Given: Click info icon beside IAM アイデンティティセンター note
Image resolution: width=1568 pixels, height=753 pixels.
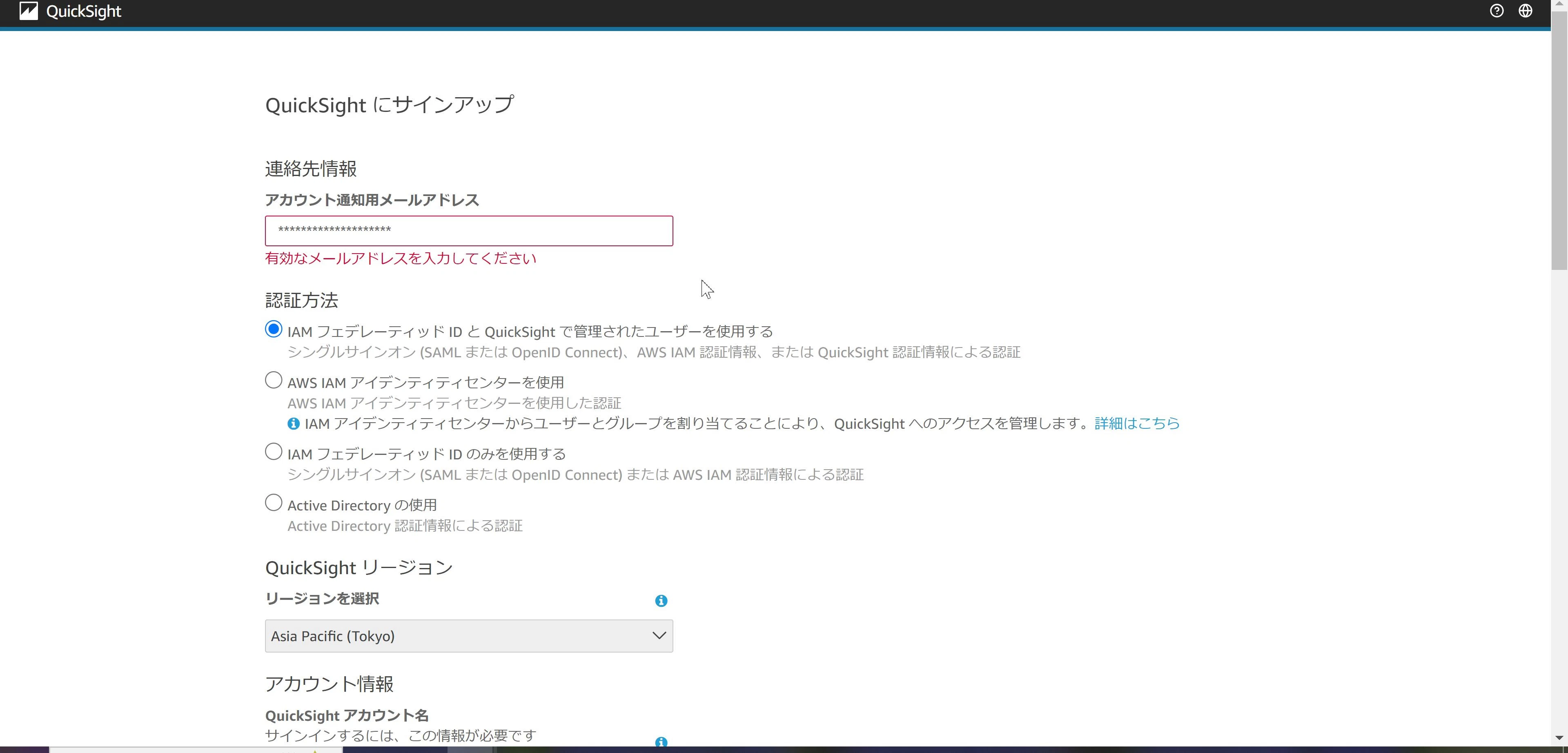Looking at the screenshot, I should click(294, 424).
